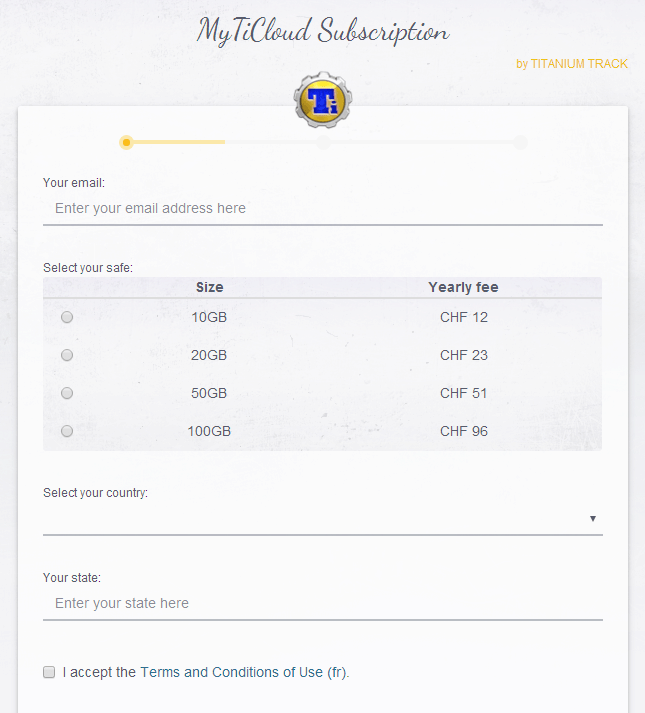Viewport: 645px width, 713px height.
Task: Expand the Select your country list
Action: pyautogui.click(x=323, y=519)
